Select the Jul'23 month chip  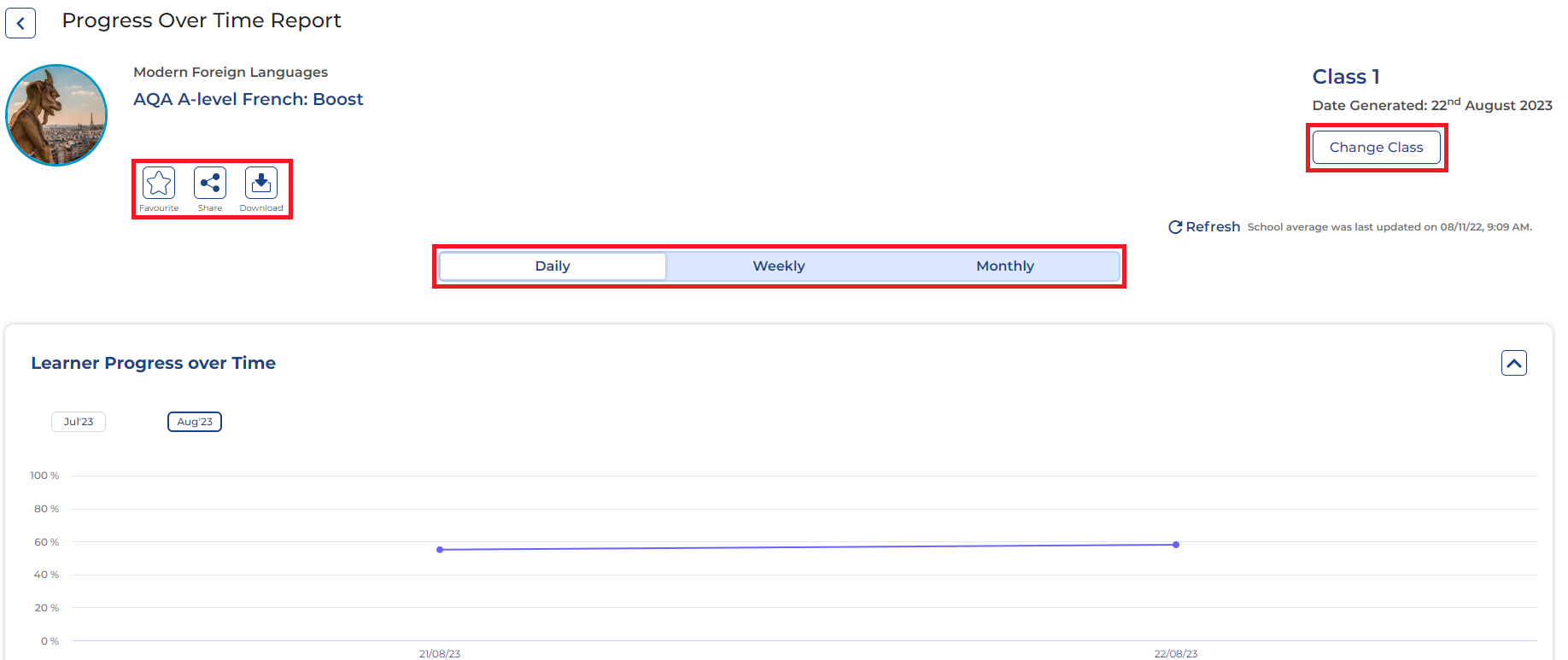pyautogui.click(x=79, y=422)
